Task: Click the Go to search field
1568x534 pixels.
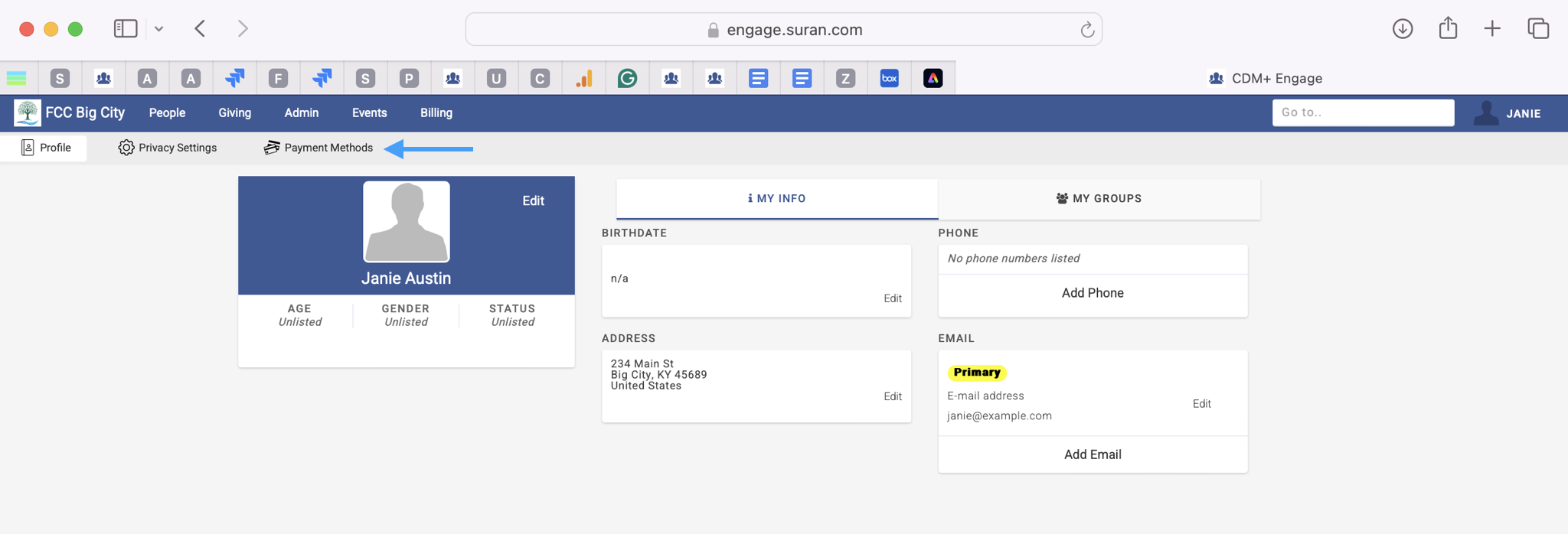Action: [1363, 112]
